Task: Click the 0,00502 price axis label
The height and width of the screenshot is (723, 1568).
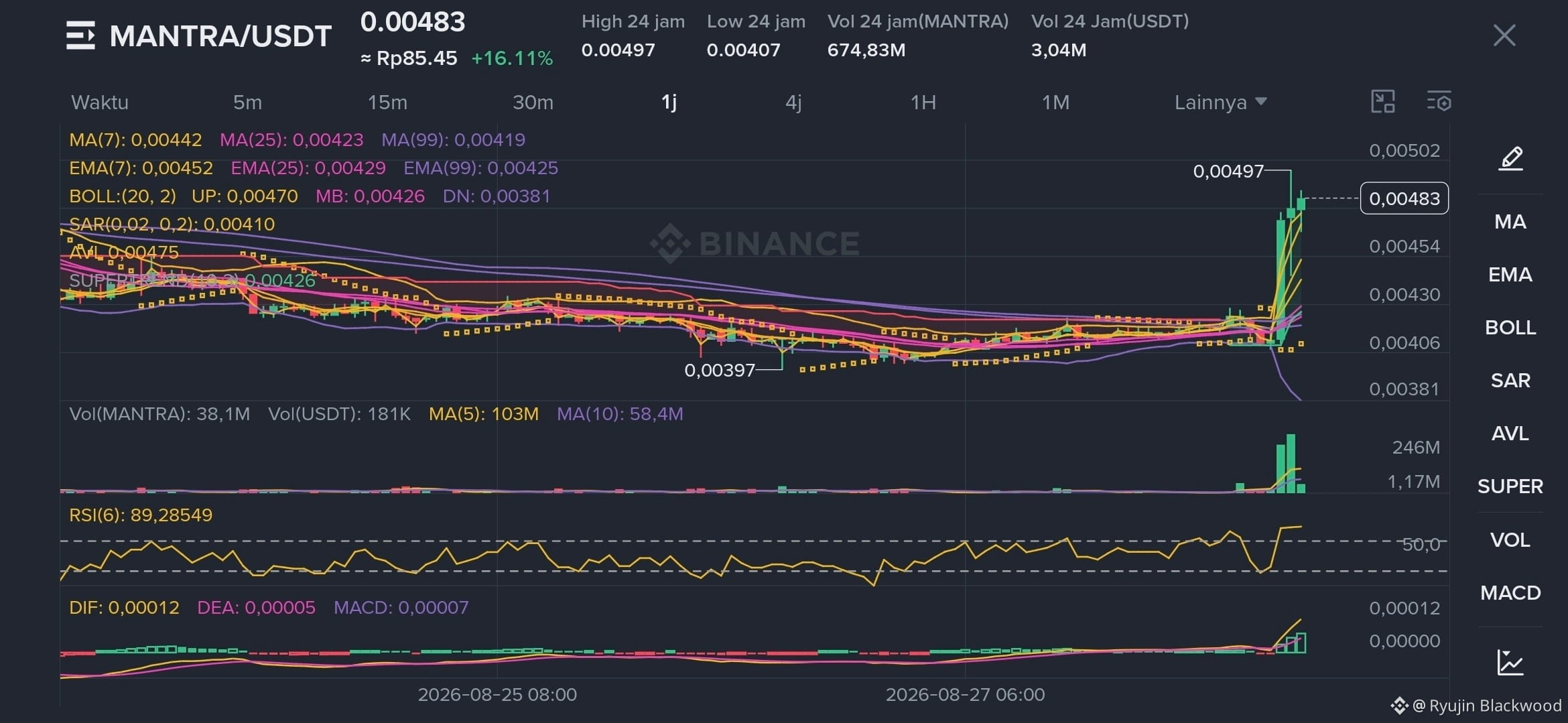Action: pos(1404,150)
